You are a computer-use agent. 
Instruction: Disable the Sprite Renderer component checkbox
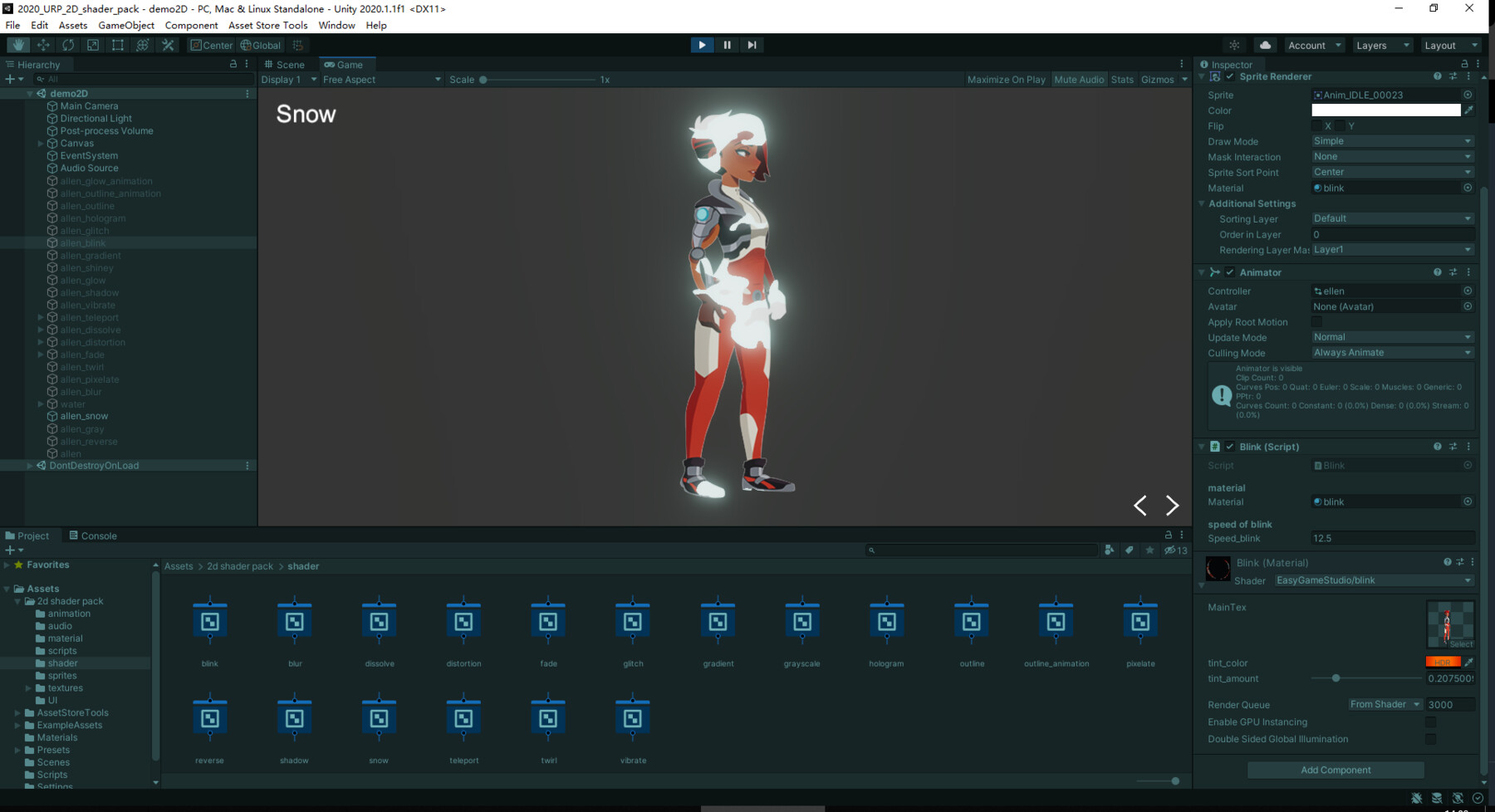(x=1230, y=76)
